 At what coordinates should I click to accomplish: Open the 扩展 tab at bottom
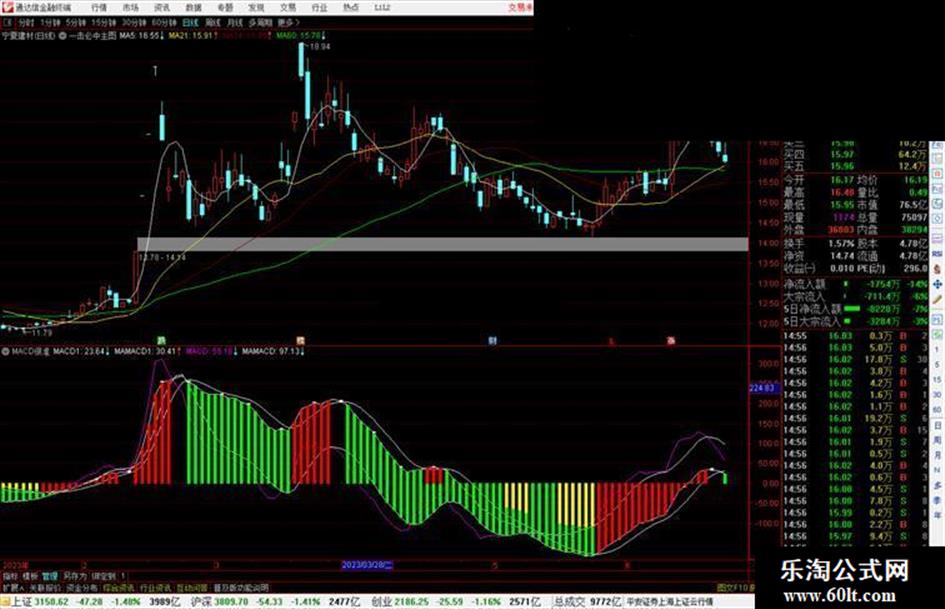click(12, 587)
